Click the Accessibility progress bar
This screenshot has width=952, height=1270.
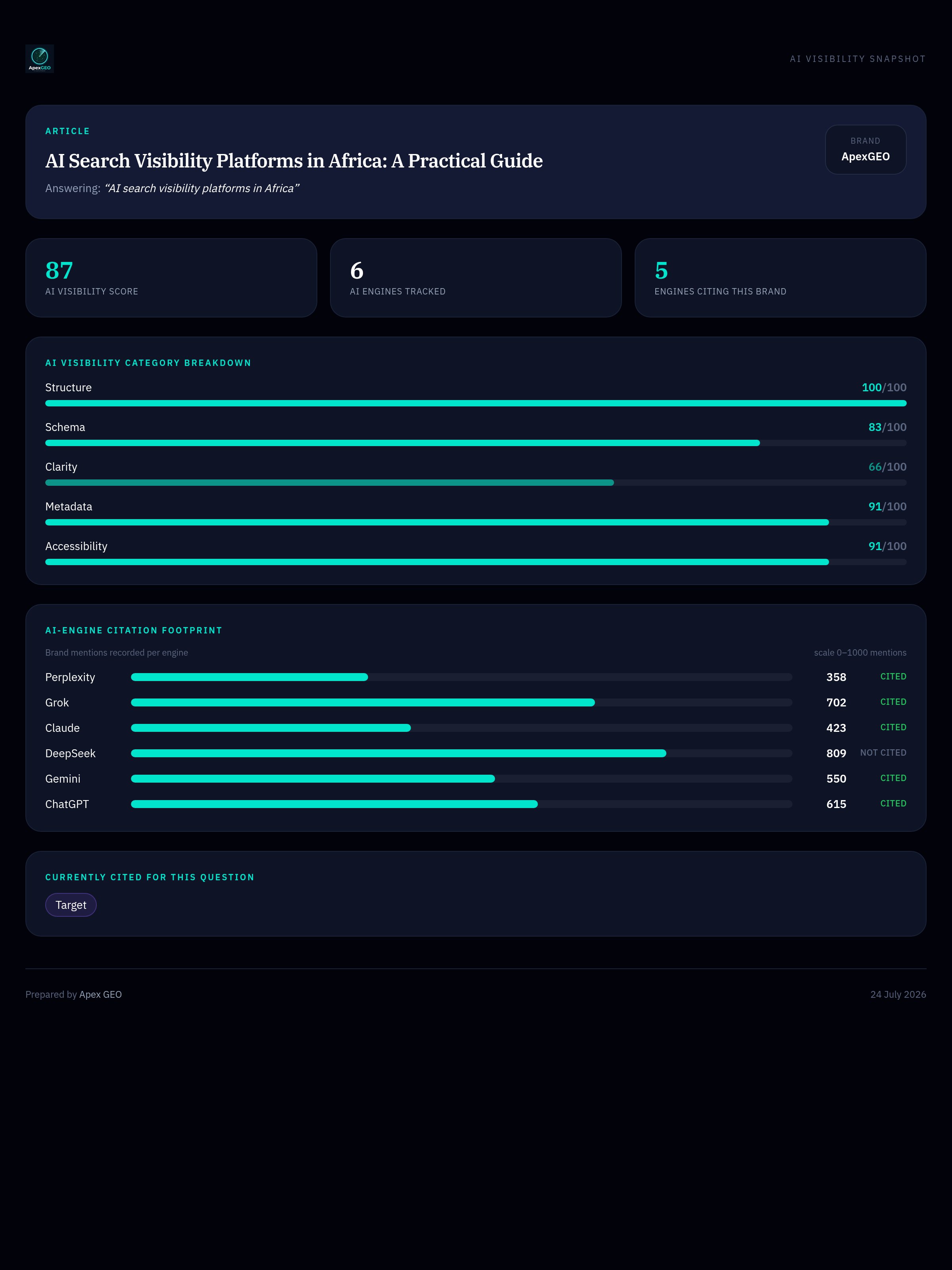[476, 562]
